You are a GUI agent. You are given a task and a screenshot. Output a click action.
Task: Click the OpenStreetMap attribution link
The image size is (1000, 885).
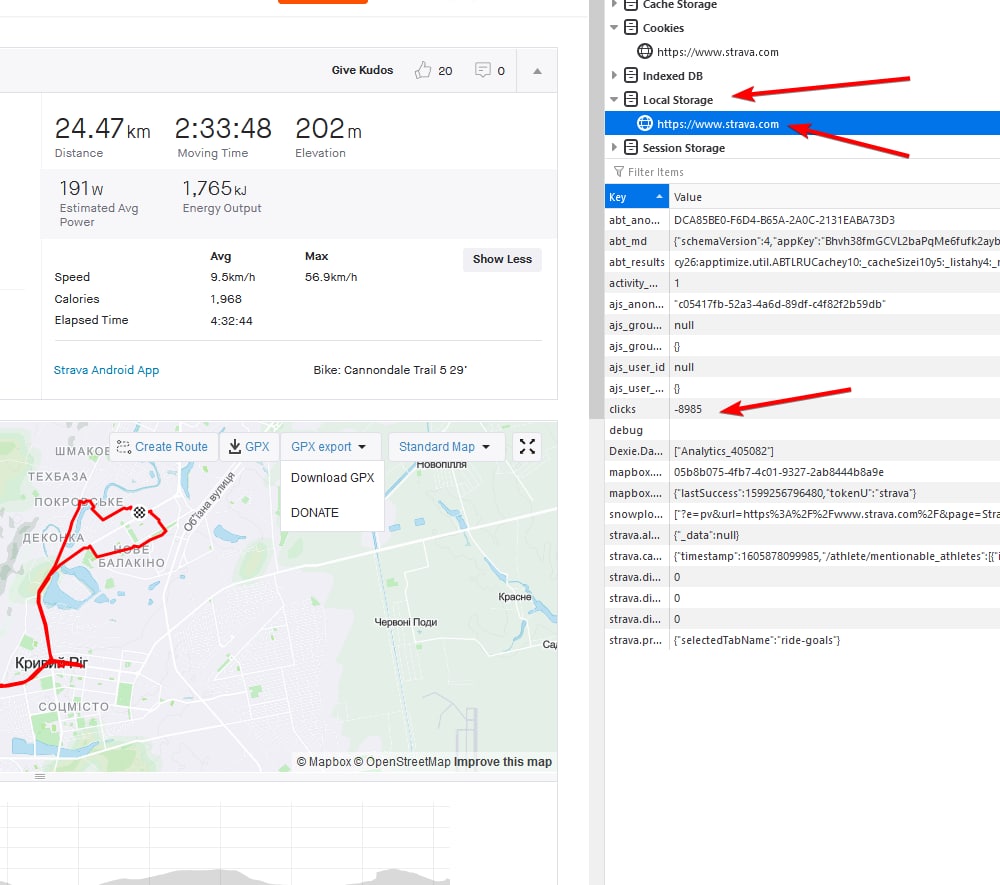click(402, 762)
